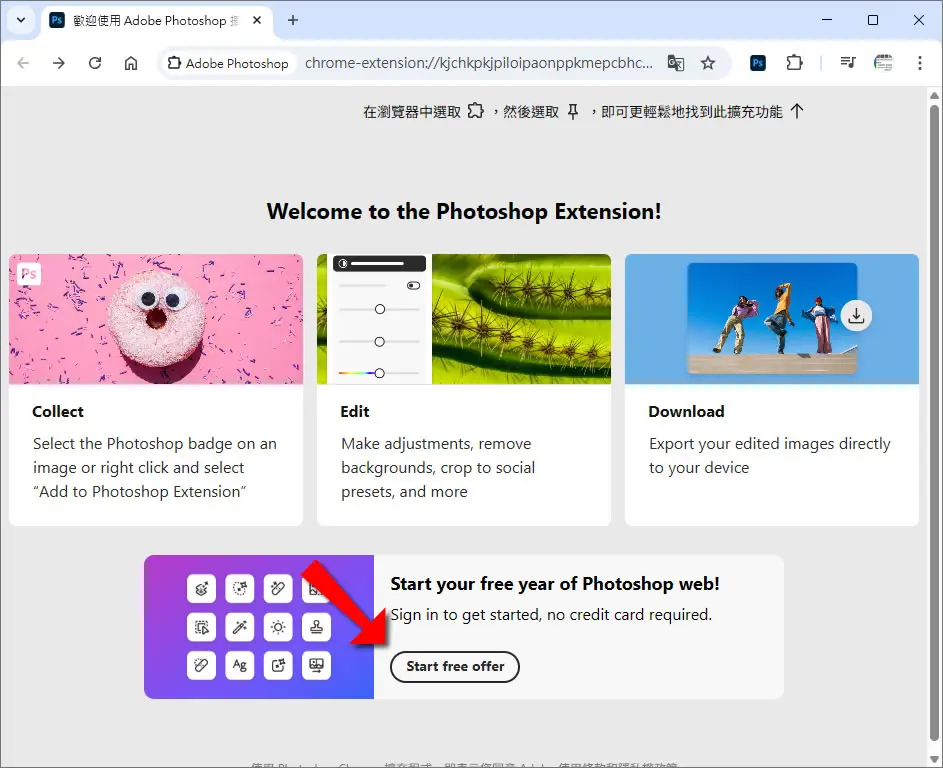This screenshot has height=768, width=943.
Task: Click the generate image sparkle icon in bottom row
Action: [278, 665]
